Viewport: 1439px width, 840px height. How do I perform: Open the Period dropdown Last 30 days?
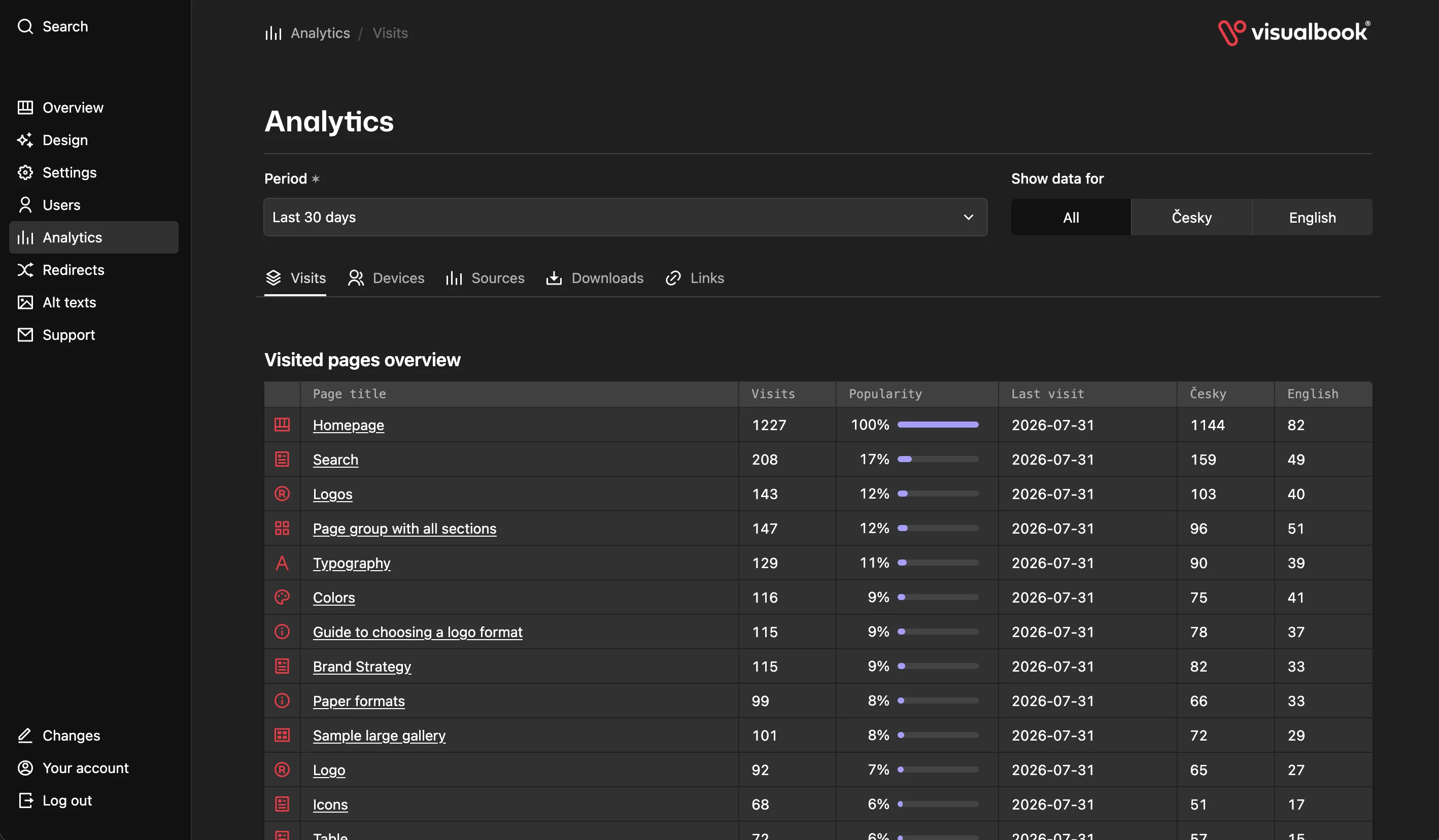625,217
